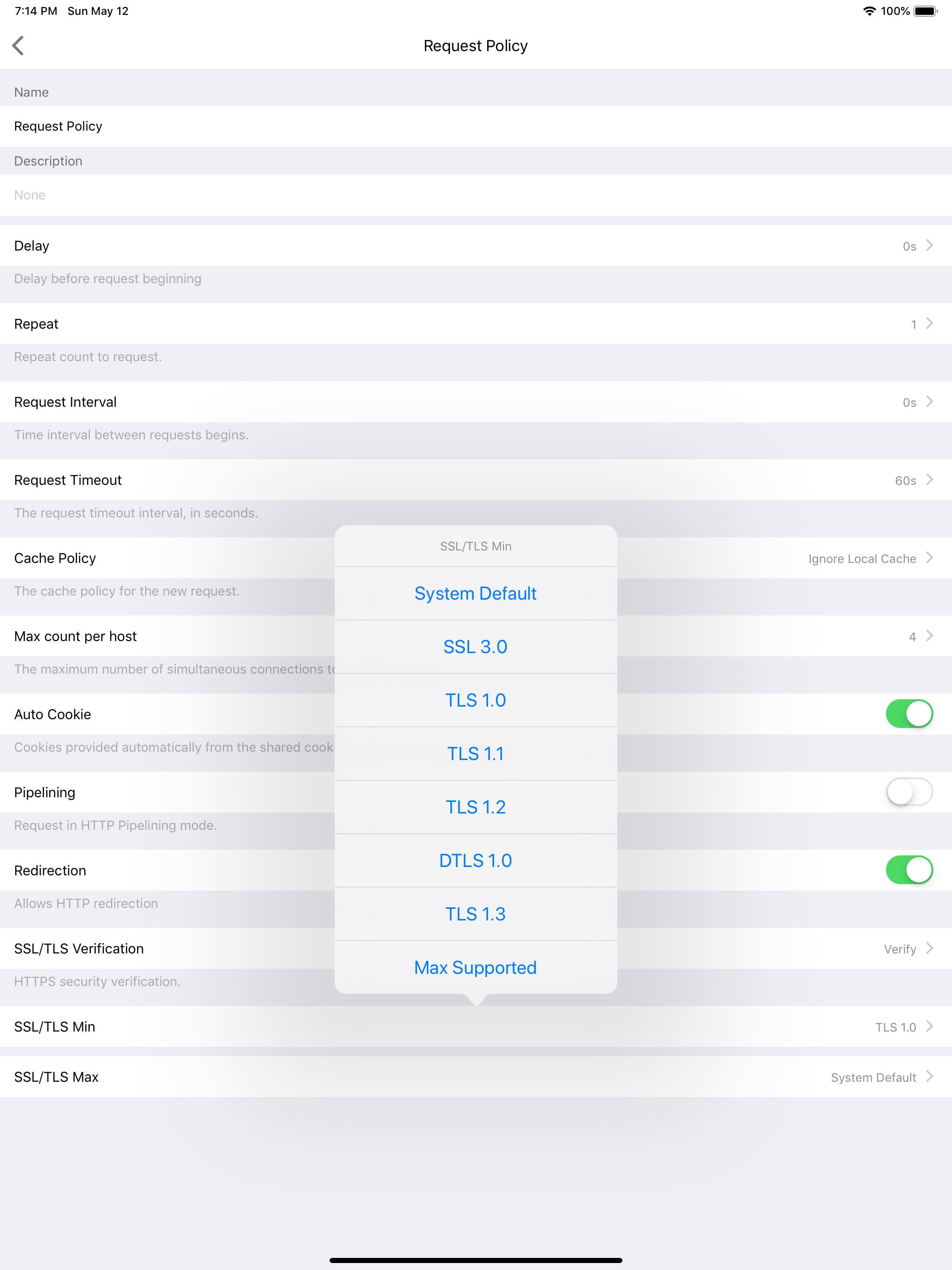Image resolution: width=952 pixels, height=1270 pixels.
Task: Tap Request Timeout chevron arrow
Action: 929,480
